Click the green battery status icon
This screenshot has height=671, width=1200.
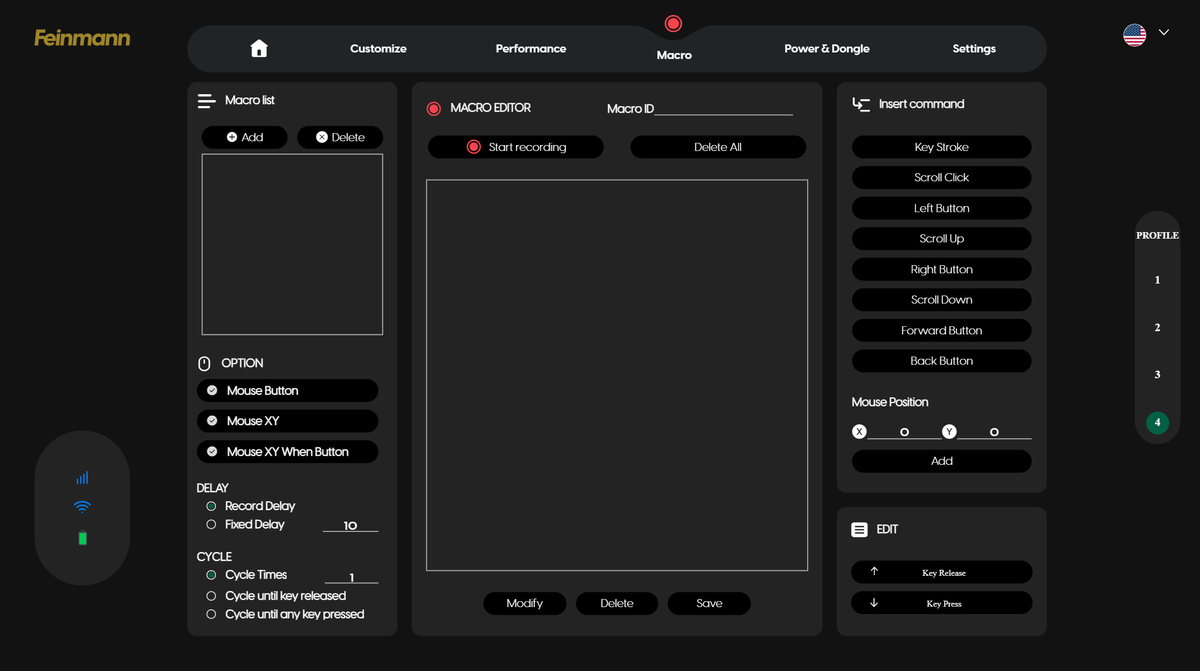pyautogui.click(x=83, y=538)
